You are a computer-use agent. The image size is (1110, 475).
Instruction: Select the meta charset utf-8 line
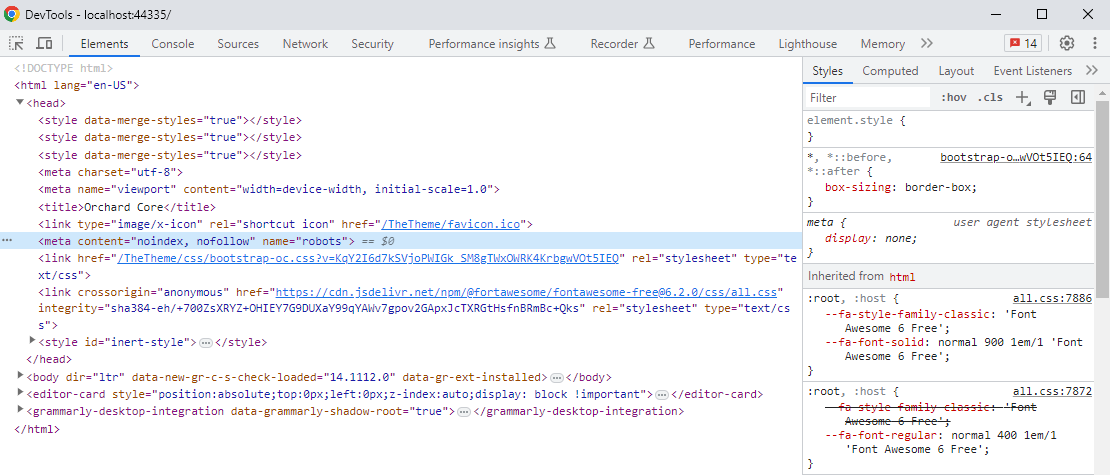[x=111, y=172]
